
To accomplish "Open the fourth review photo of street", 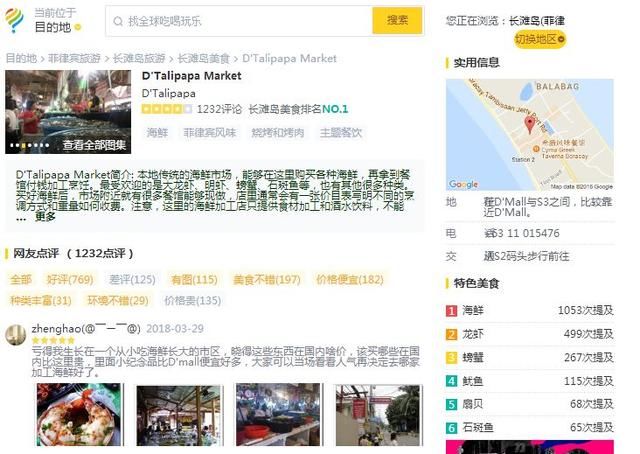I will click(379, 415).
